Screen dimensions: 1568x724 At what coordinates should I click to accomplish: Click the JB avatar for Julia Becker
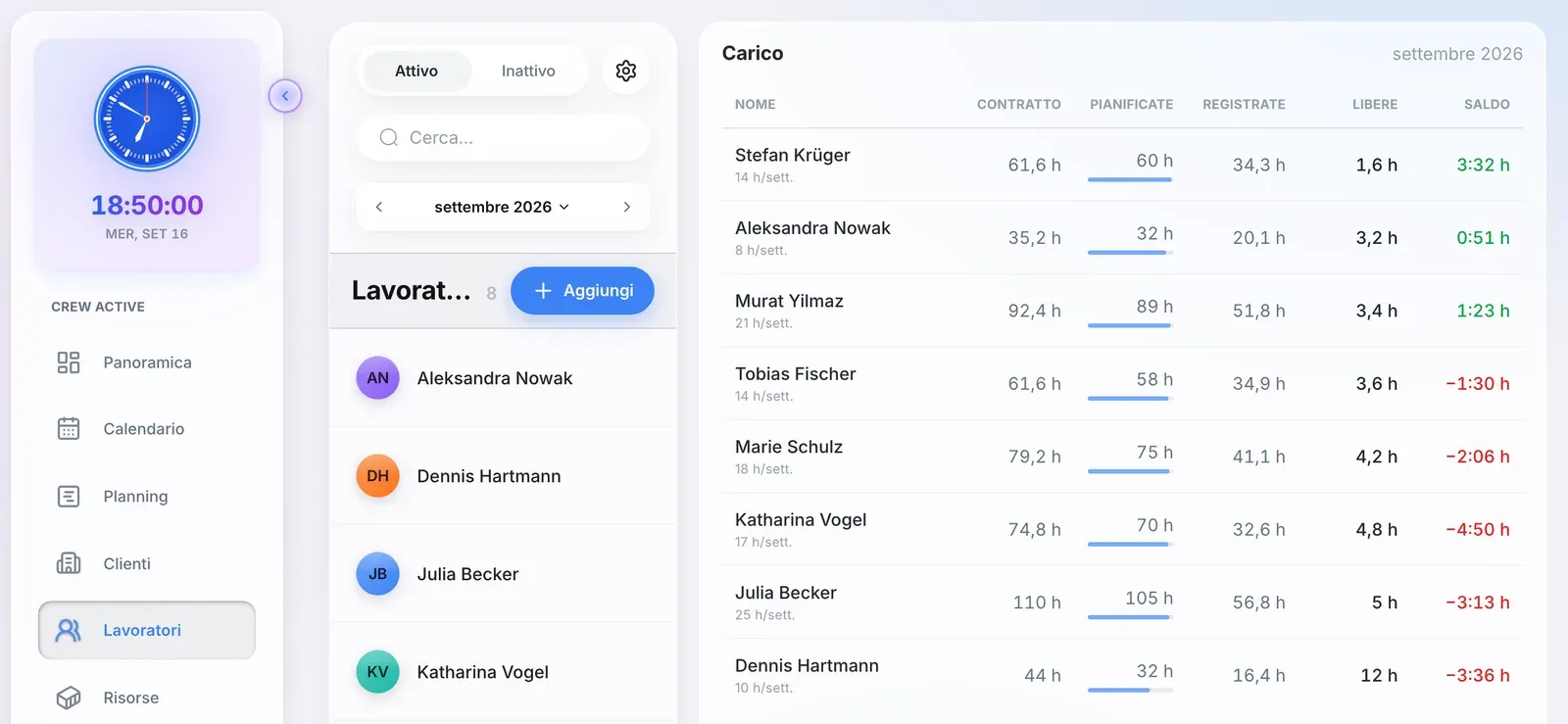377,574
